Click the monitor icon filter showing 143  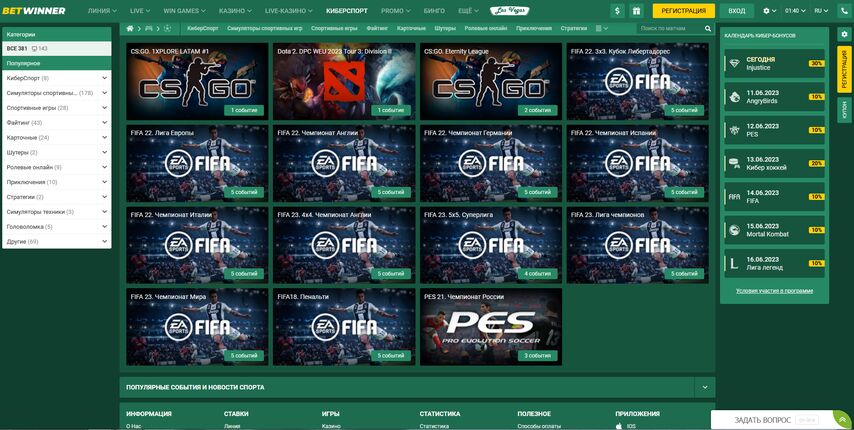pyautogui.click(x=39, y=48)
